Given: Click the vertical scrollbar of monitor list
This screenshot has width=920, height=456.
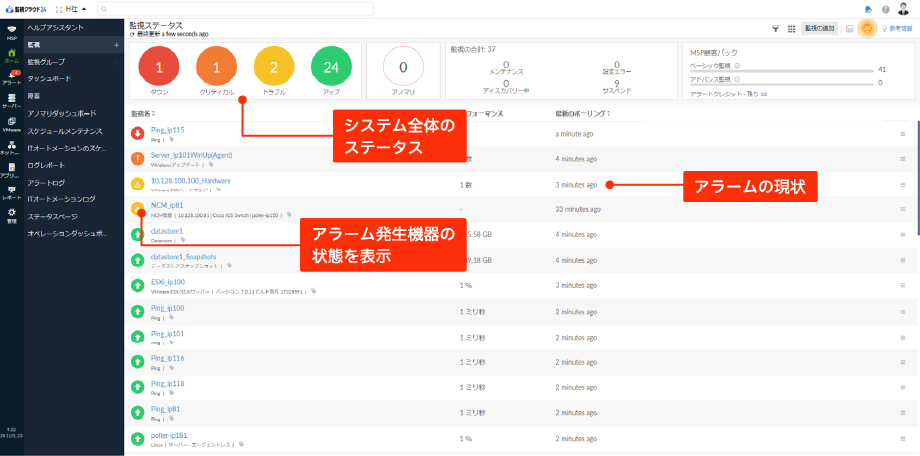Looking at the screenshot, I should (918, 179).
